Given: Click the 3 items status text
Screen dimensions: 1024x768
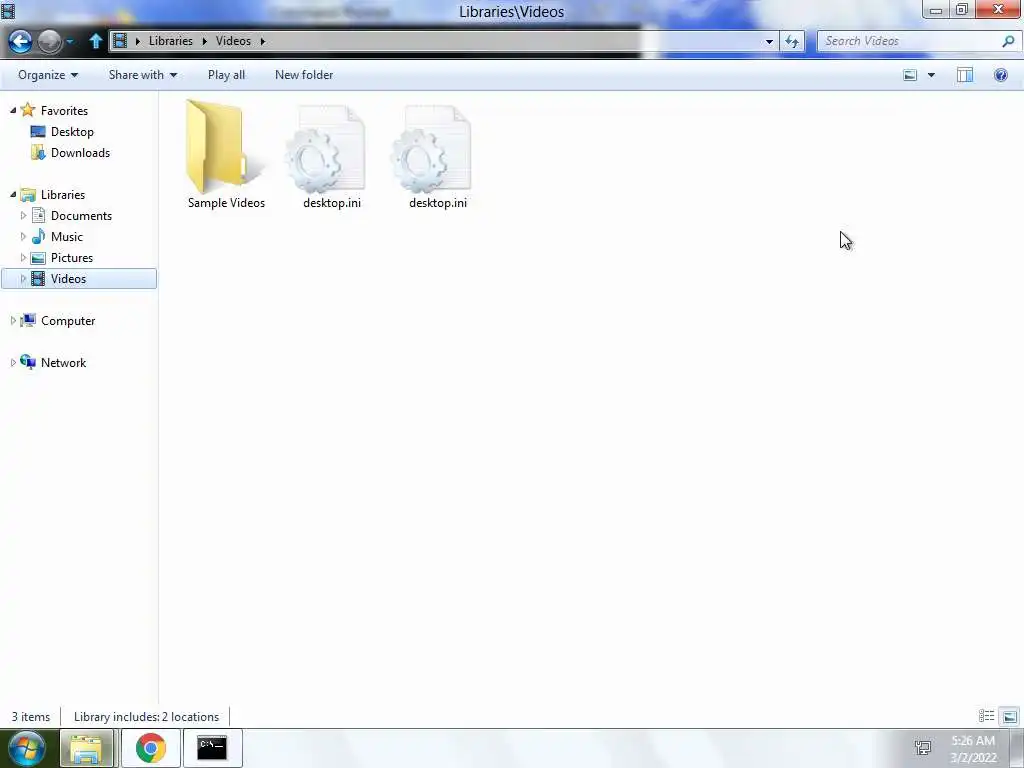Looking at the screenshot, I should [31, 716].
